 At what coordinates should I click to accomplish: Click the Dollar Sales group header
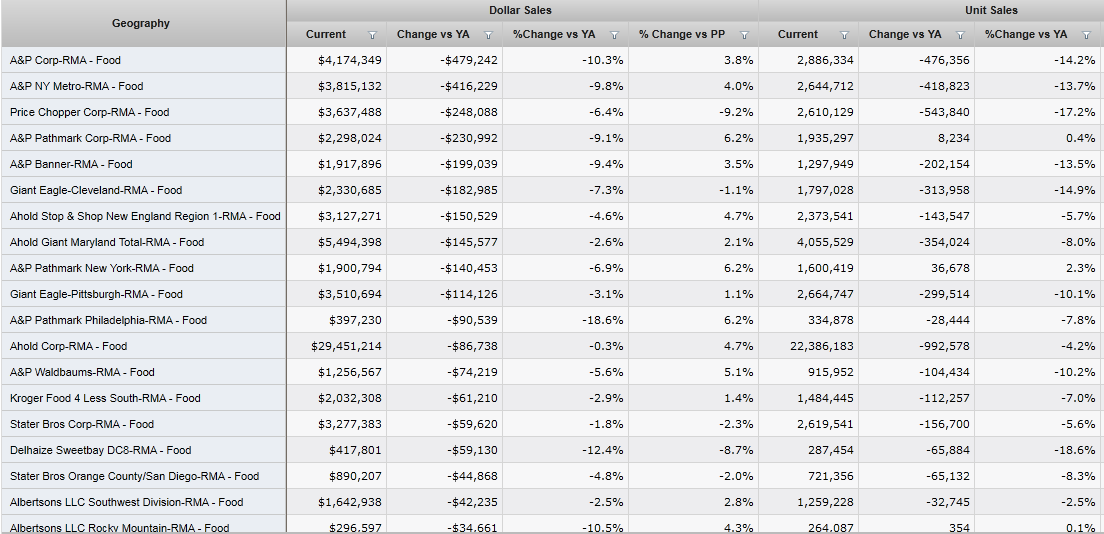click(521, 10)
